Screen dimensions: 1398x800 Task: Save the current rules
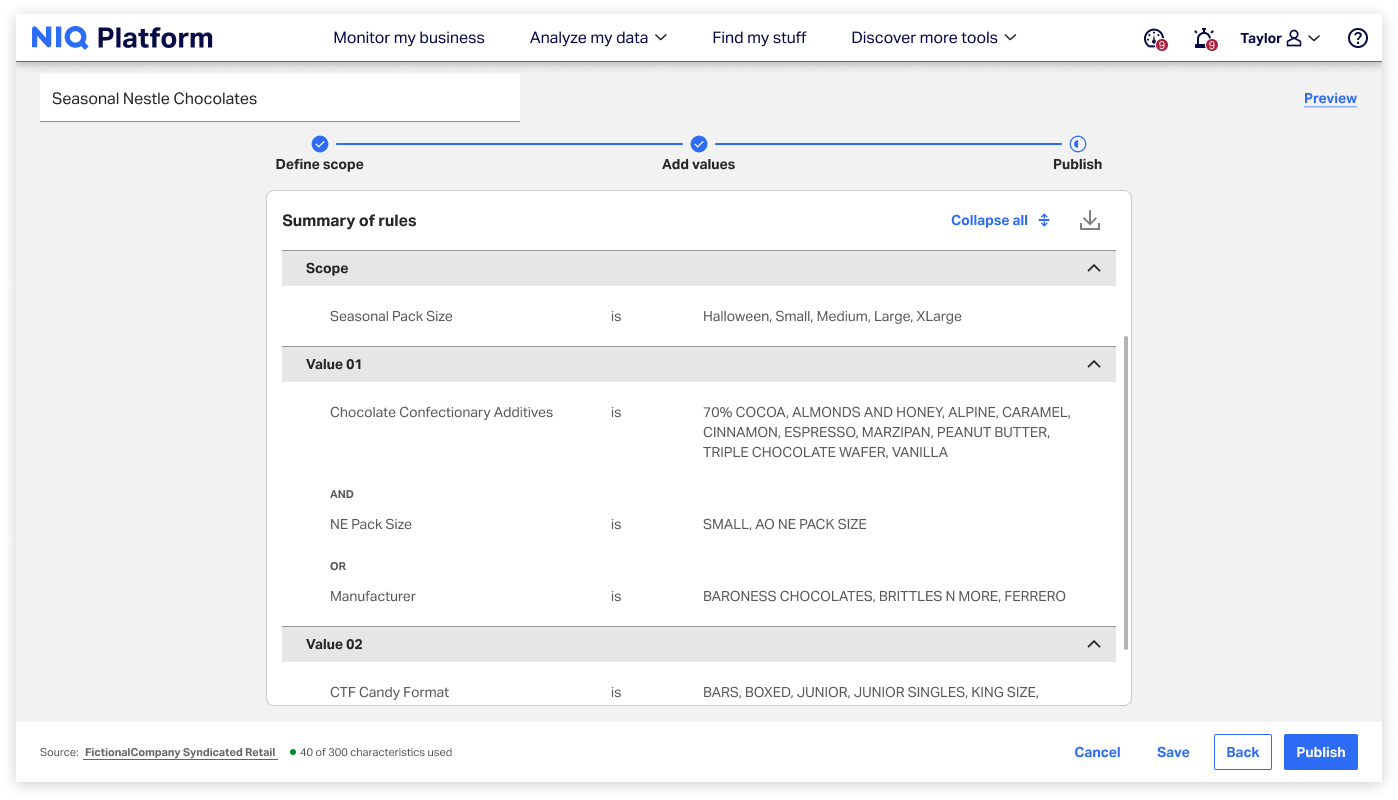(1173, 752)
